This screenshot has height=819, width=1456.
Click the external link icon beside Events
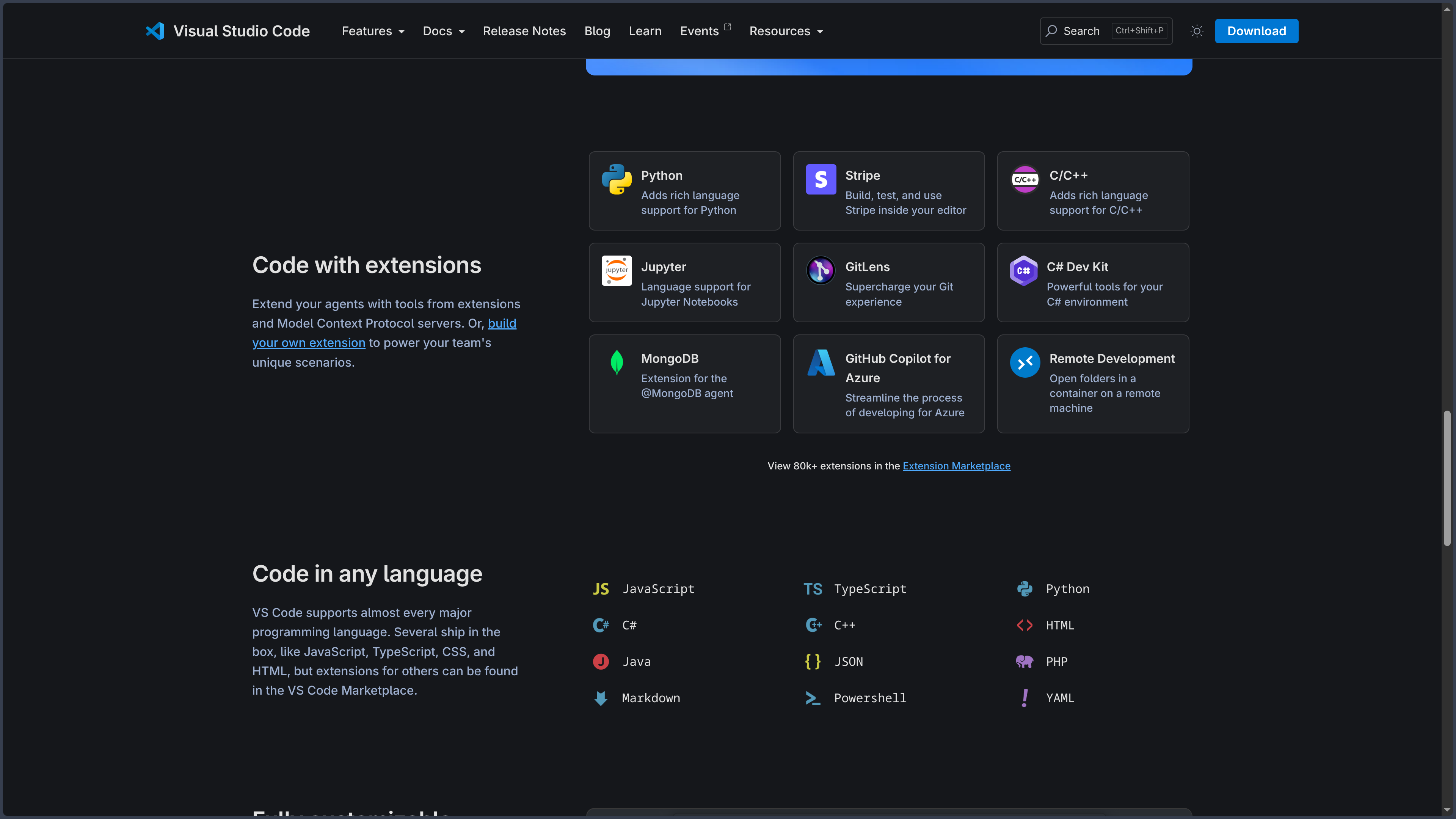click(x=728, y=27)
